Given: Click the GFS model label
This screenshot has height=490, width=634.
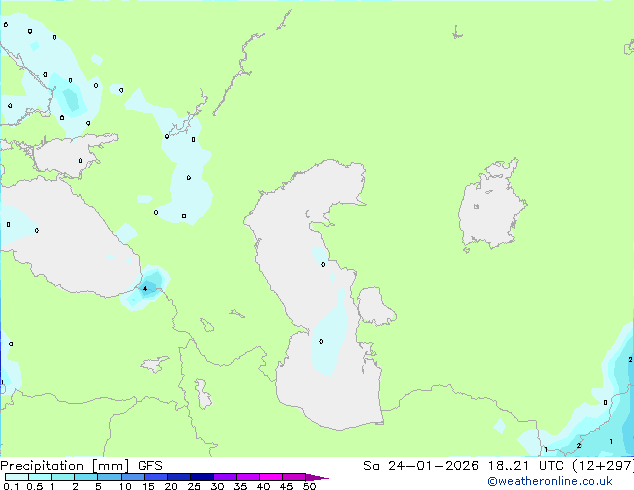Looking at the screenshot, I should coord(150,466).
